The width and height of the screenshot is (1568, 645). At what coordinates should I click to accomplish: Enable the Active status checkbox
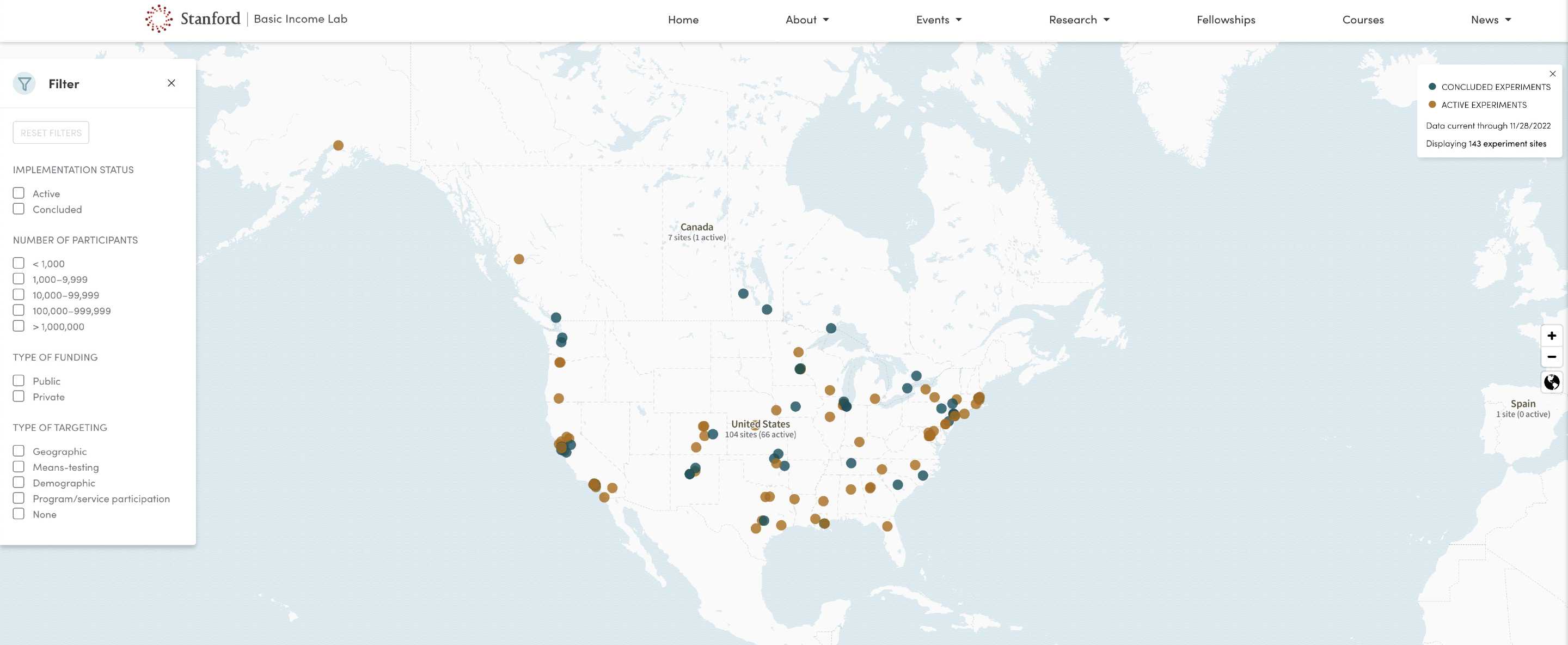coord(19,193)
